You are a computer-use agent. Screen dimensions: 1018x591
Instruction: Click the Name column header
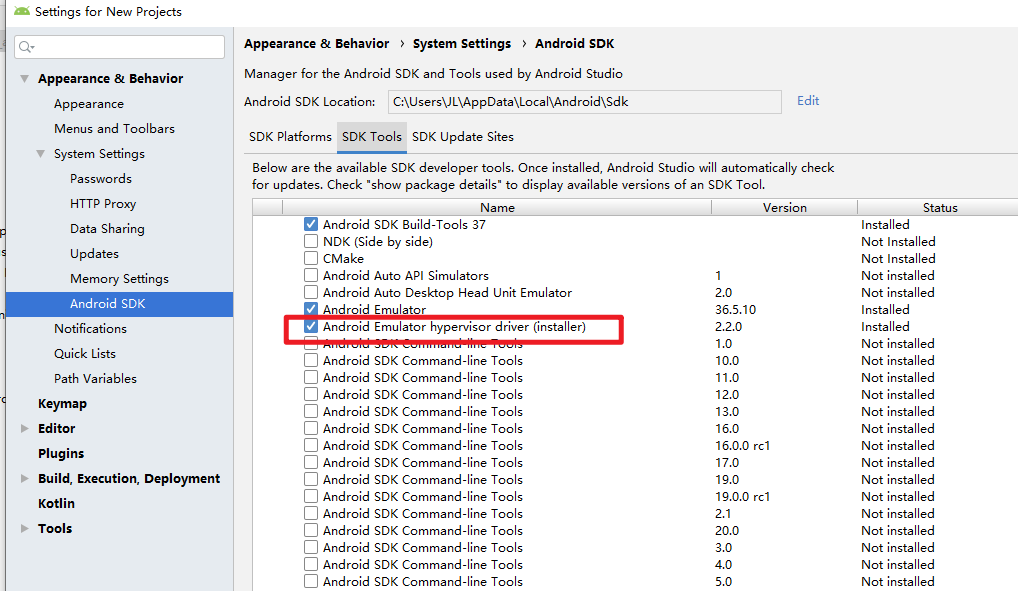point(497,208)
